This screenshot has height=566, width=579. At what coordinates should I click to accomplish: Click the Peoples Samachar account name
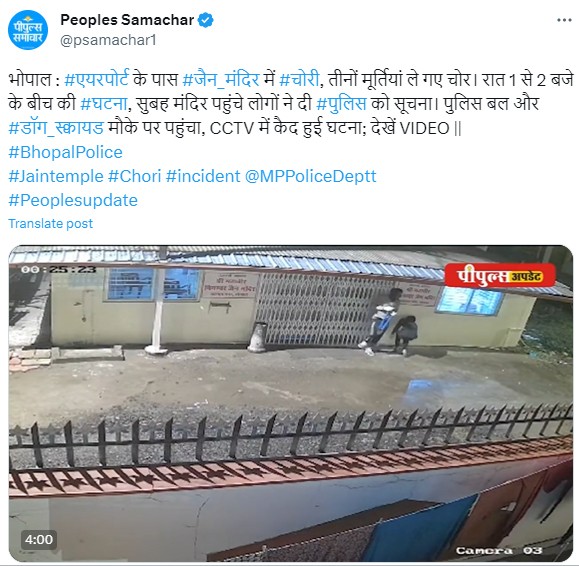click(127, 20)
